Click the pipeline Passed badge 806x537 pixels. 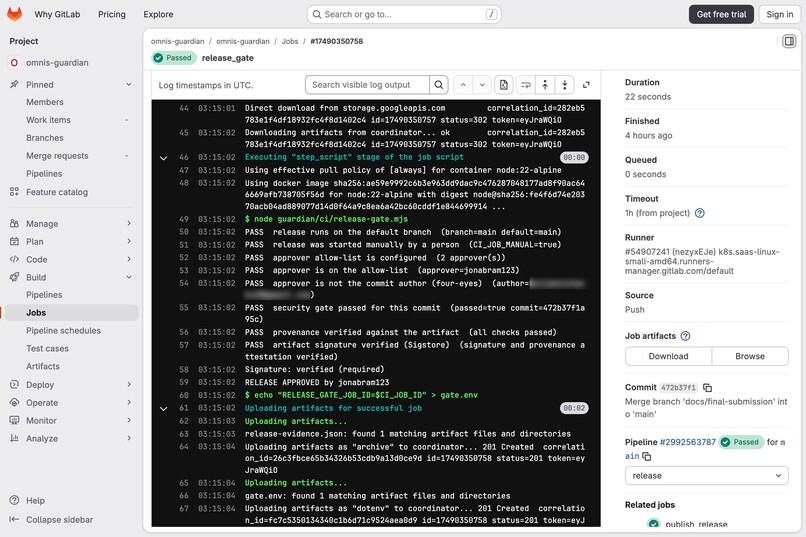(742, 442)
